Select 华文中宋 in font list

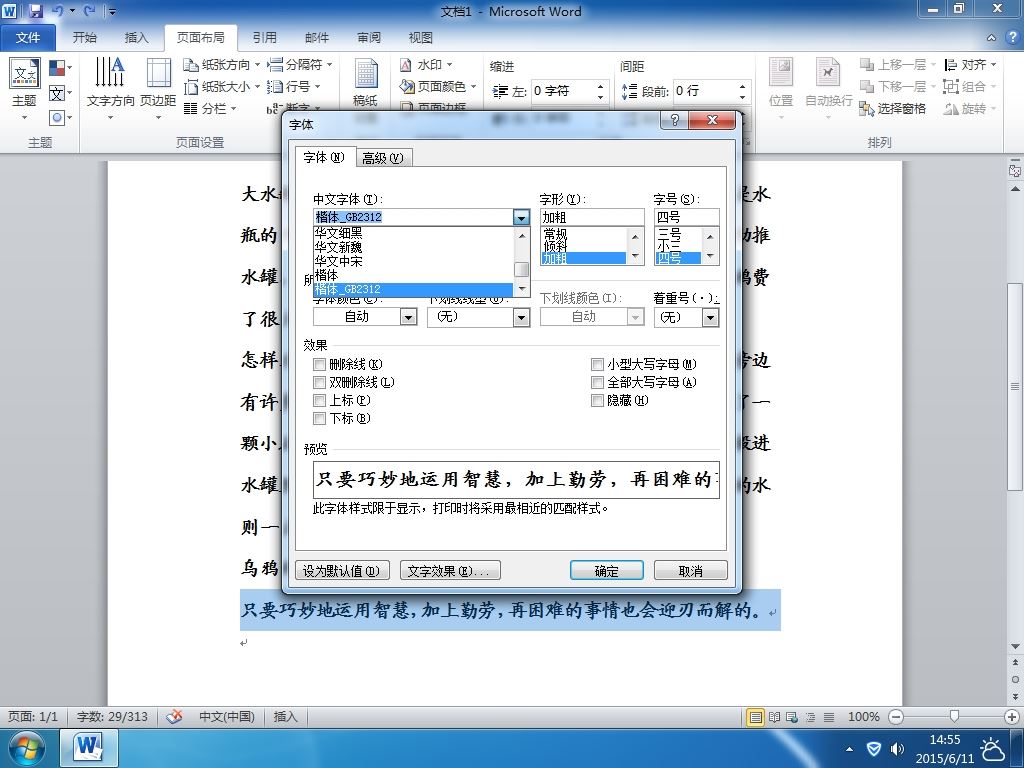click(x=413, y=261)
